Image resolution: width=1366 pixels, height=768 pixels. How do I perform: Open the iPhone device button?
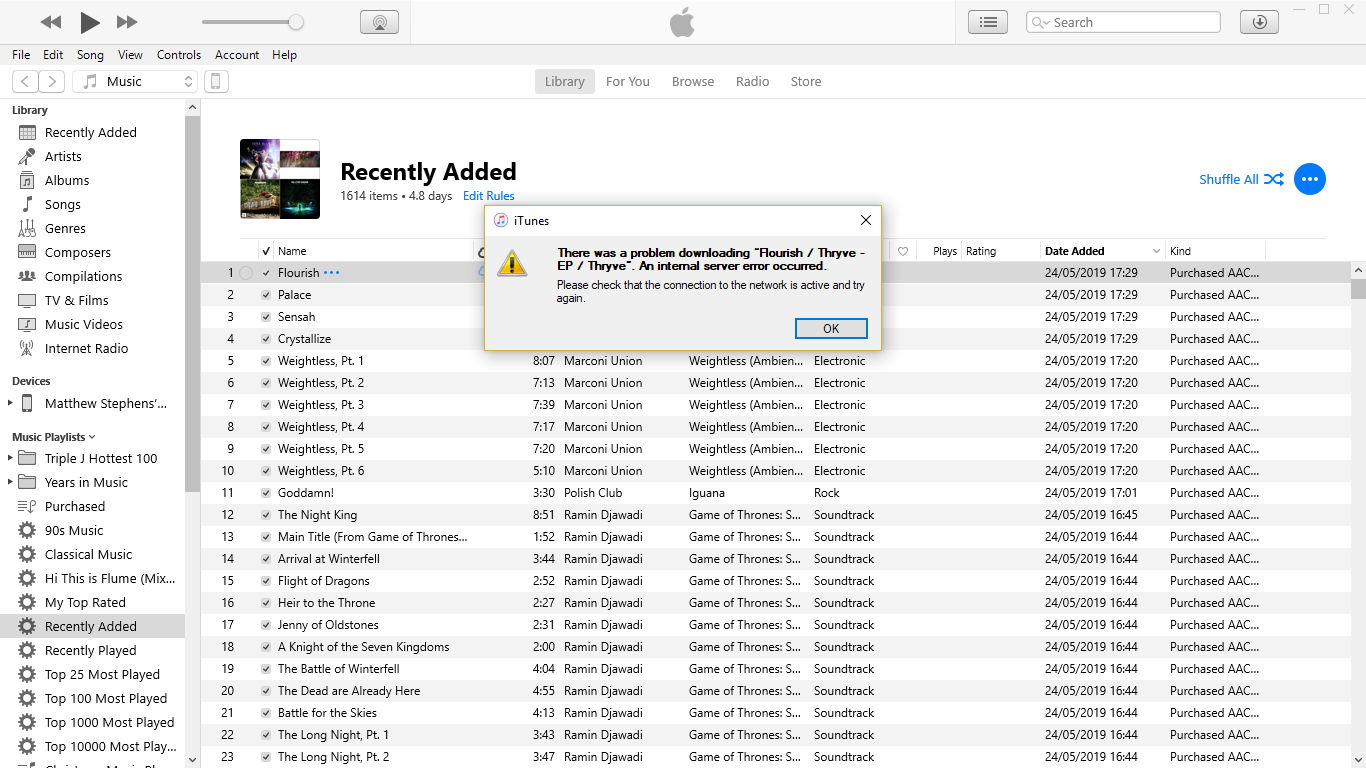pos(216,81)
